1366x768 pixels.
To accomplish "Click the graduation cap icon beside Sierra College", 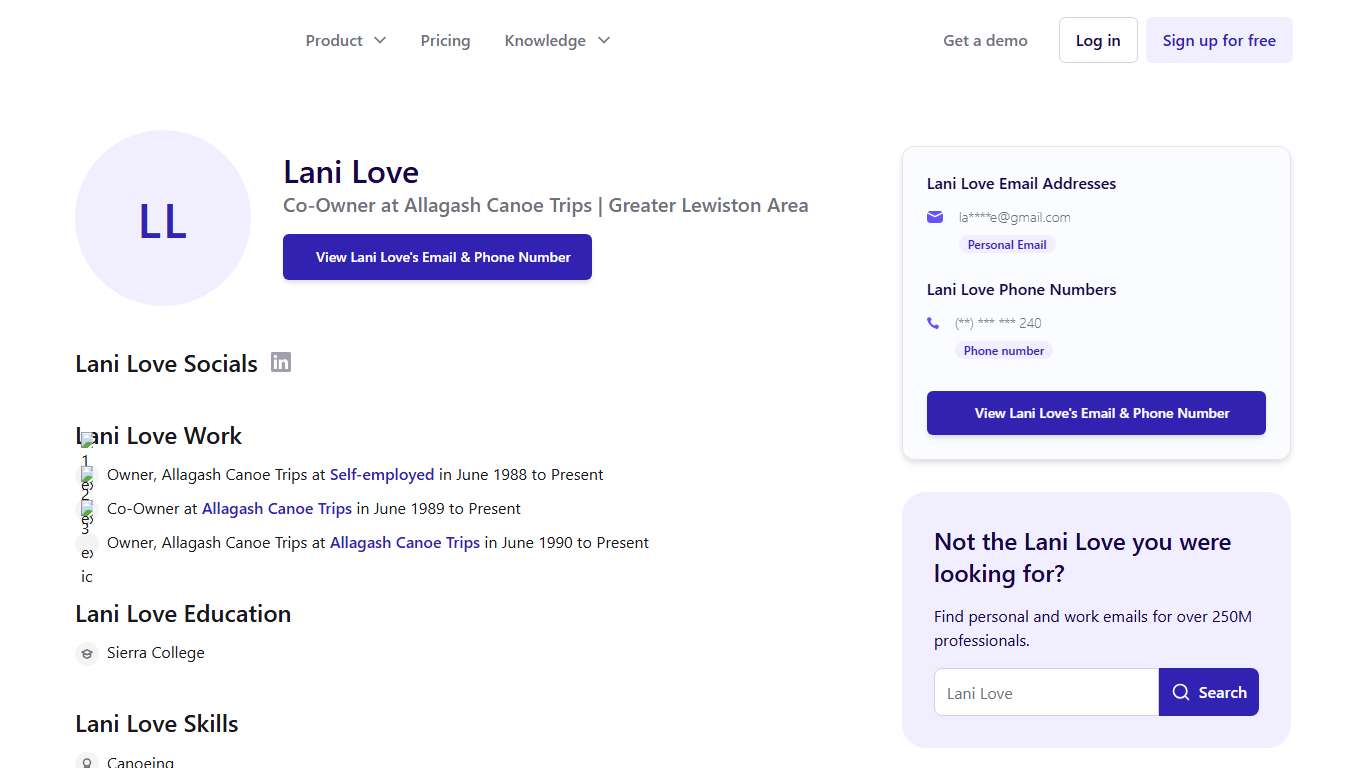I will pos(87,653).
